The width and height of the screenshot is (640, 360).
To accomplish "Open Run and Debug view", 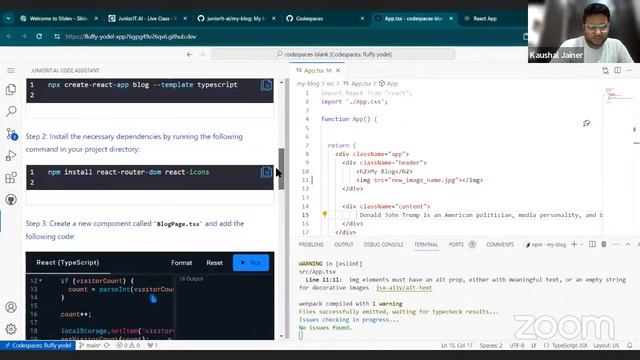I will (11, 156).
